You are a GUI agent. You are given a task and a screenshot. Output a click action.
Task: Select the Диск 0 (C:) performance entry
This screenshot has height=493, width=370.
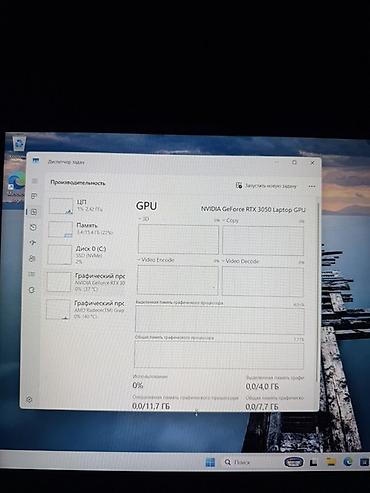tap(86, 255)
